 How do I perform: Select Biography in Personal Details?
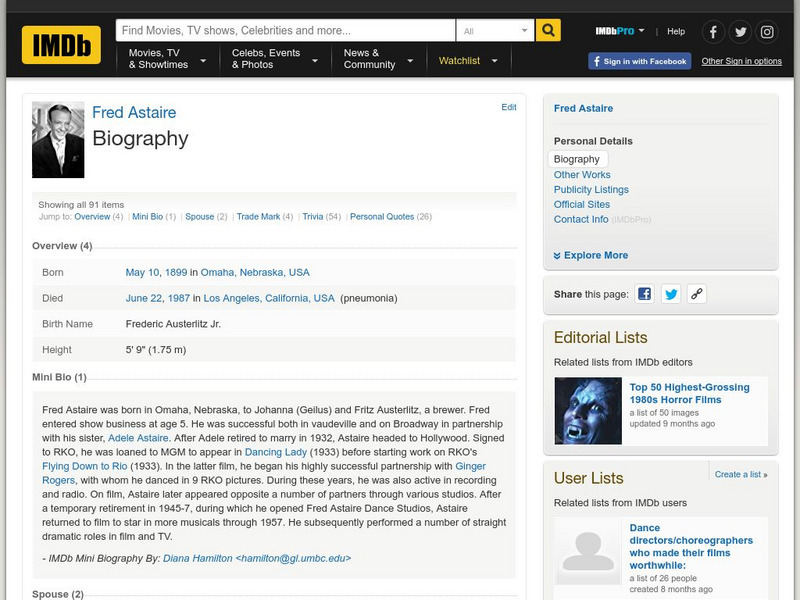pos(577,159)
